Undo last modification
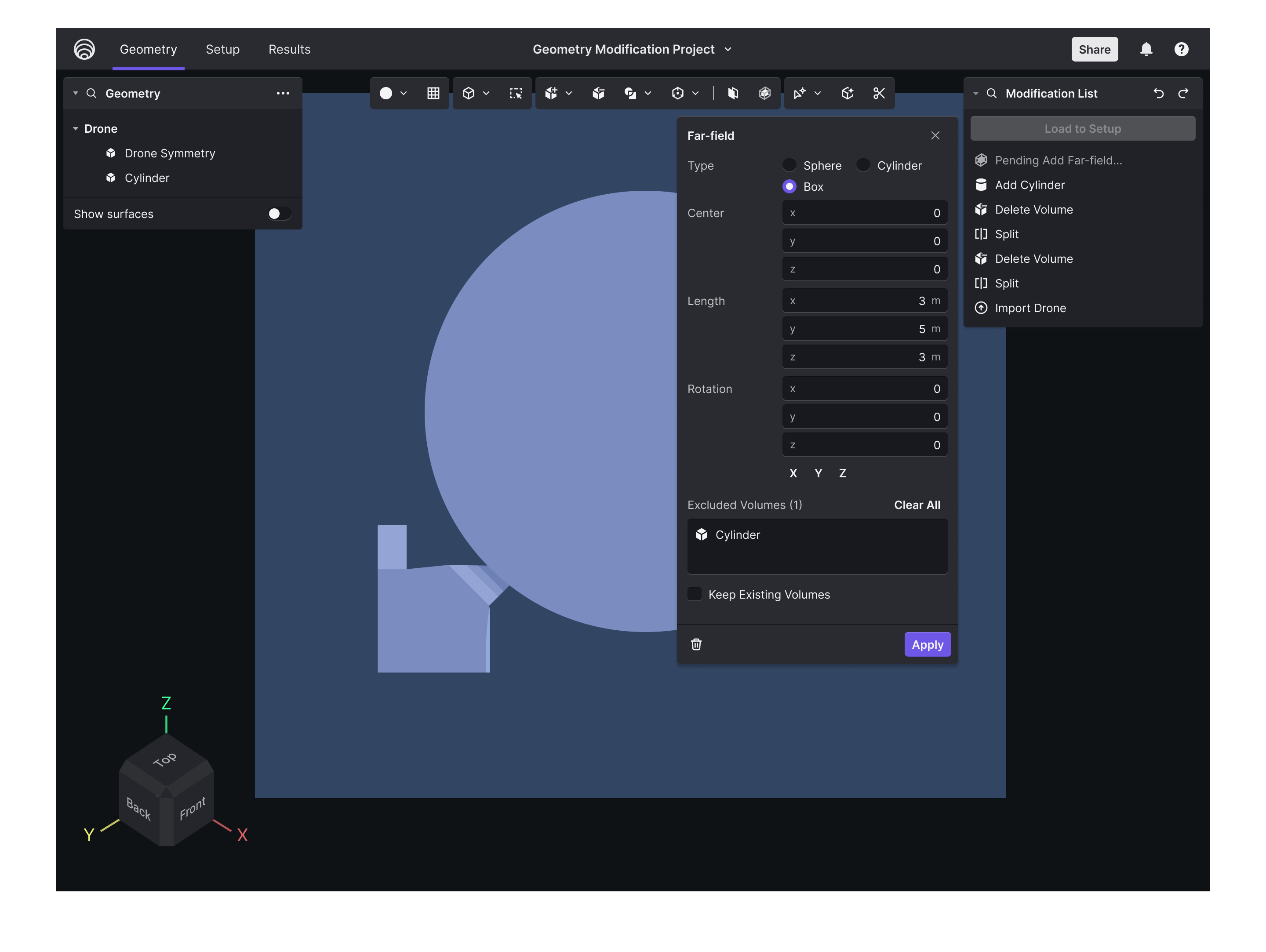This screenshot has width=1266, height=952. point(1158,93)
